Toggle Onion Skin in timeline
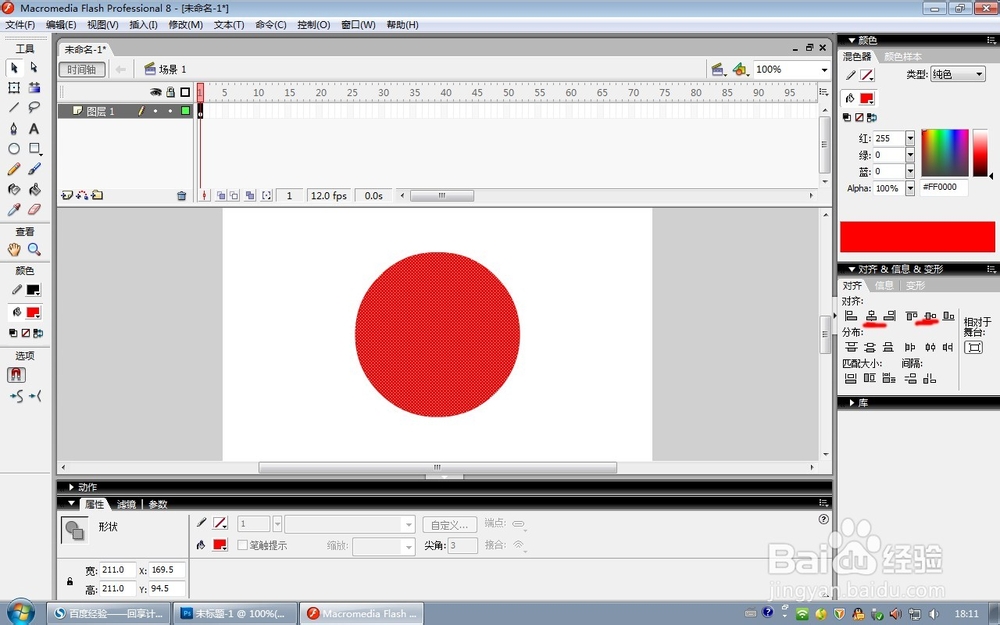 coord(221,196)
